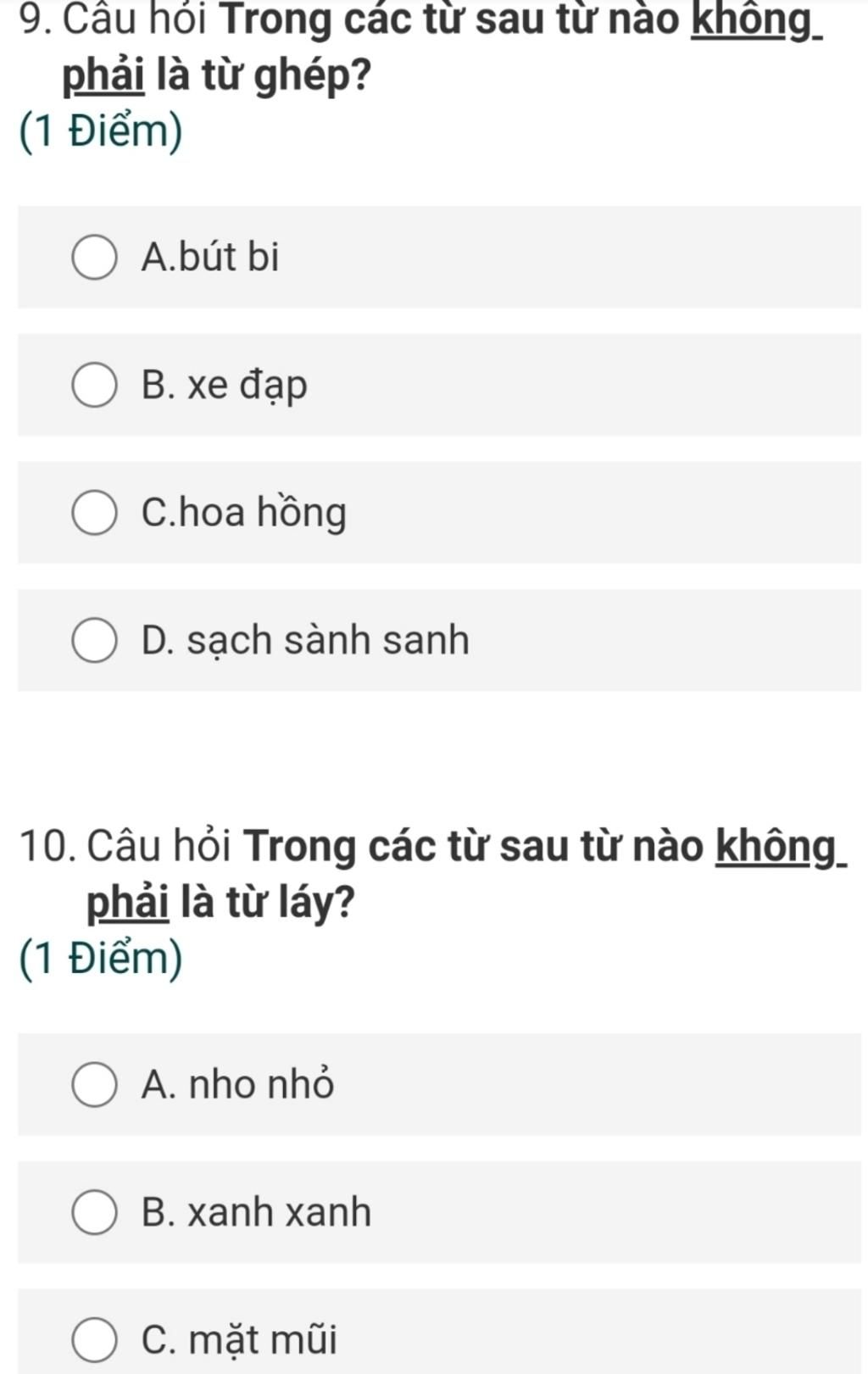868x1374 pixels.
Task: Click the question 10 number heading
Action: (x=47, y=846)
